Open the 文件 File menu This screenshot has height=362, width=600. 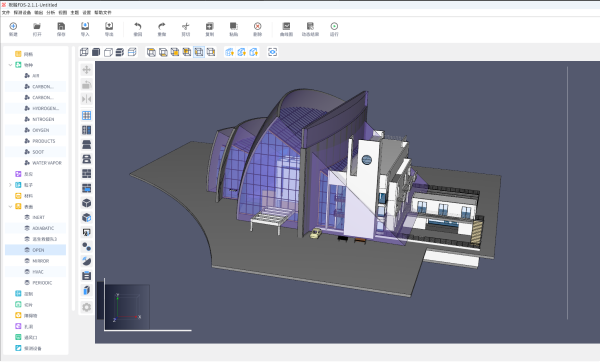[x=6, y=13]
